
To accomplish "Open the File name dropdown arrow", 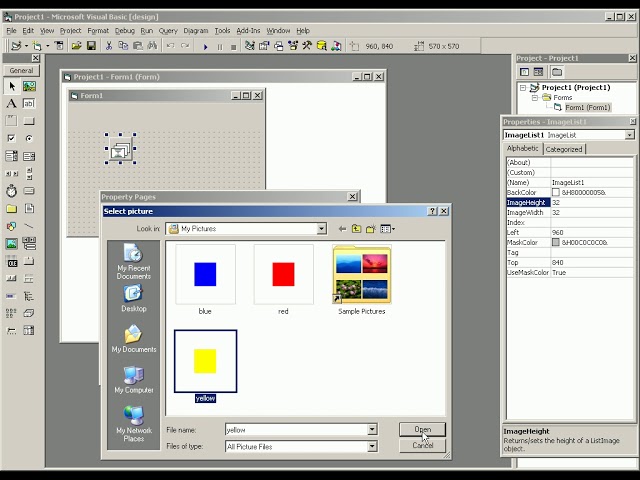I will click(x=372, y=429).
